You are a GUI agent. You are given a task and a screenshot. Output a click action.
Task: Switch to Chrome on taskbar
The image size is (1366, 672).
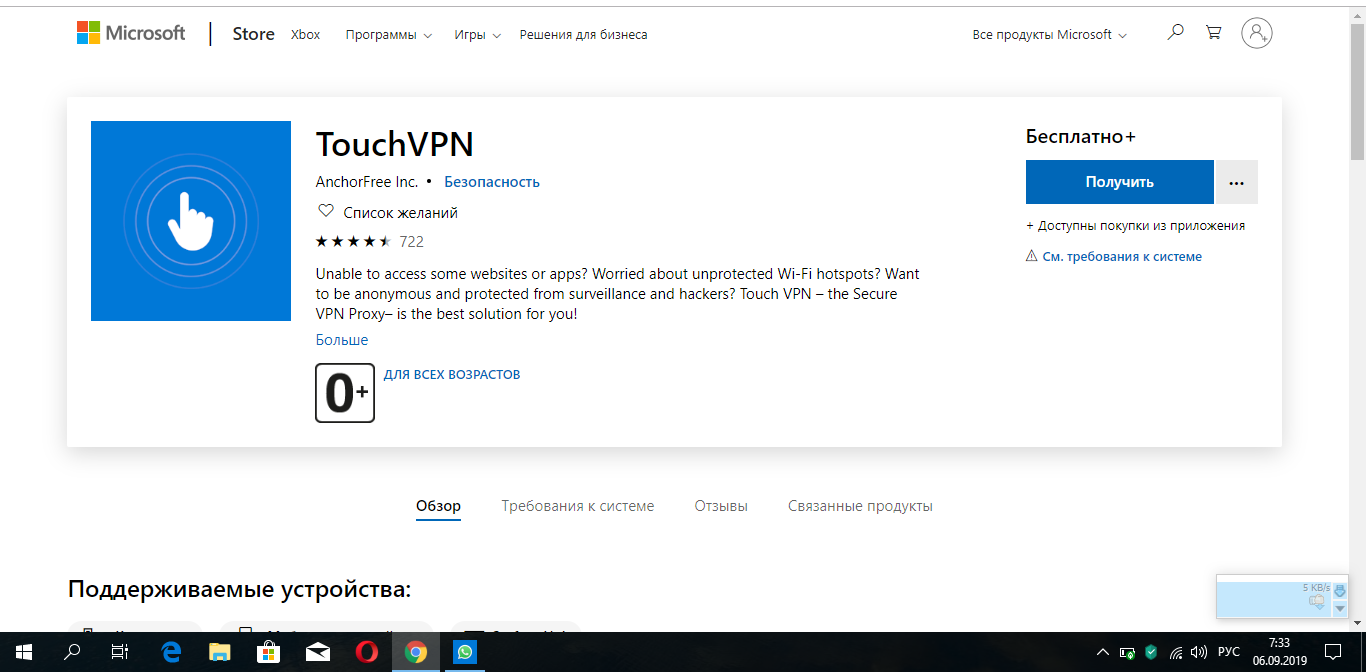416,652
